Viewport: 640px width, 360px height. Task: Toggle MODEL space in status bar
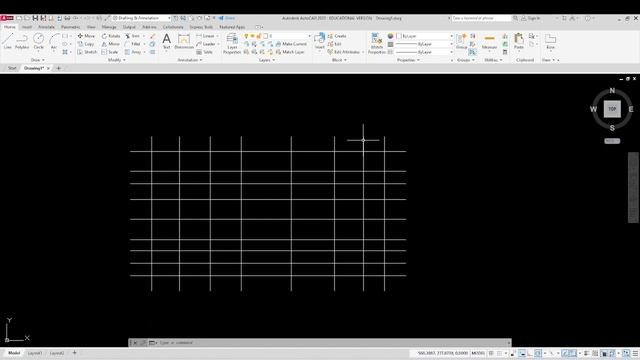click(478, 353)
